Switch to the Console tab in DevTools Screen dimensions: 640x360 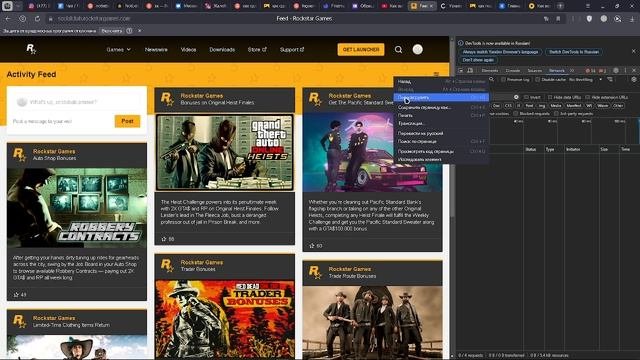click(513, 70)
